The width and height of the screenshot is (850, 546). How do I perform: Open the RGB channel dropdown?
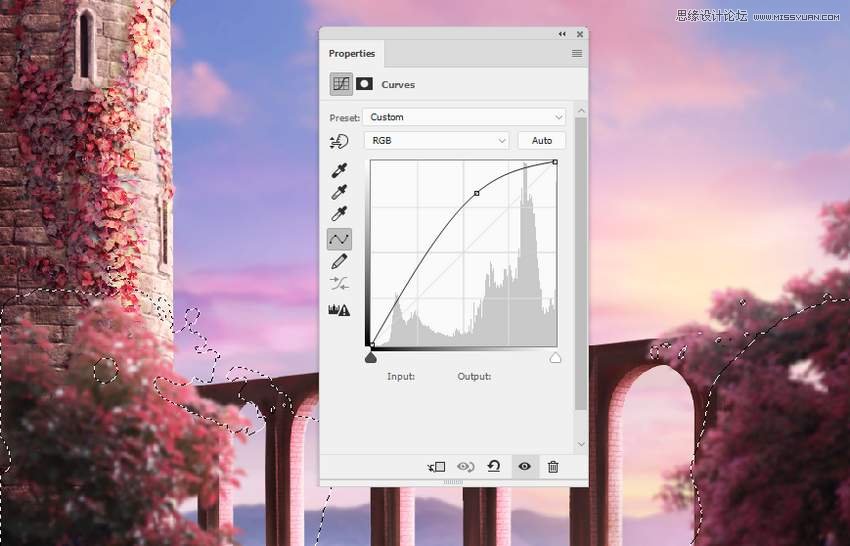coord(437,140)
